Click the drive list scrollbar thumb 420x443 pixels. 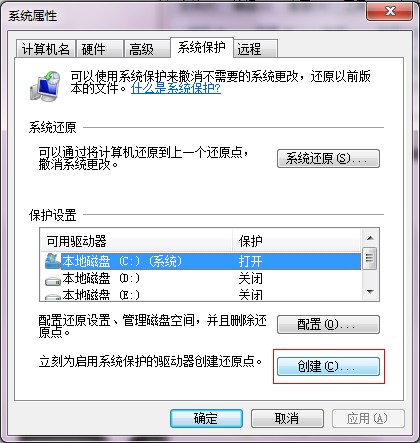370,258
